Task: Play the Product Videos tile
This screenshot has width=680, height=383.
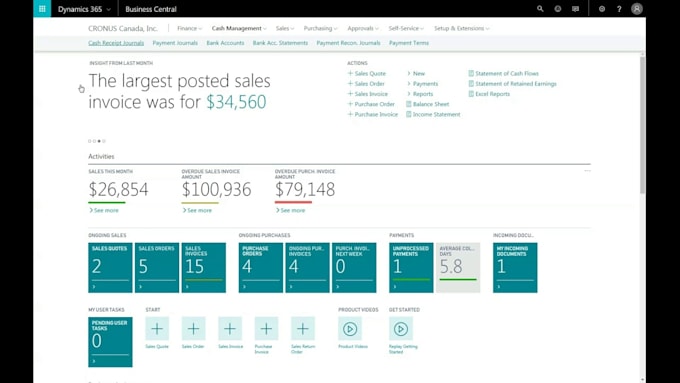Action: 350,329
